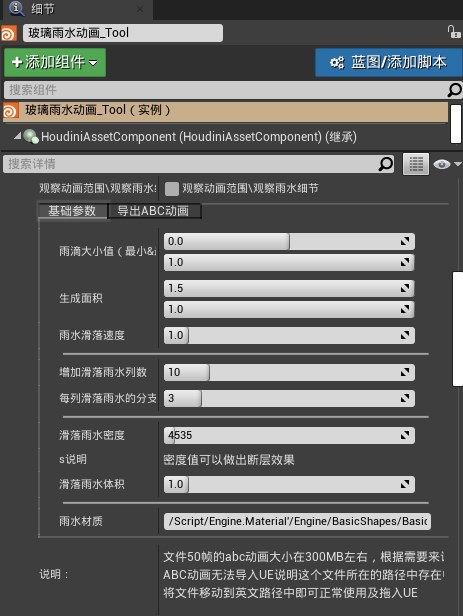
Task: Click the 细节 panel magnifier info icon
Action: point(16,9)
